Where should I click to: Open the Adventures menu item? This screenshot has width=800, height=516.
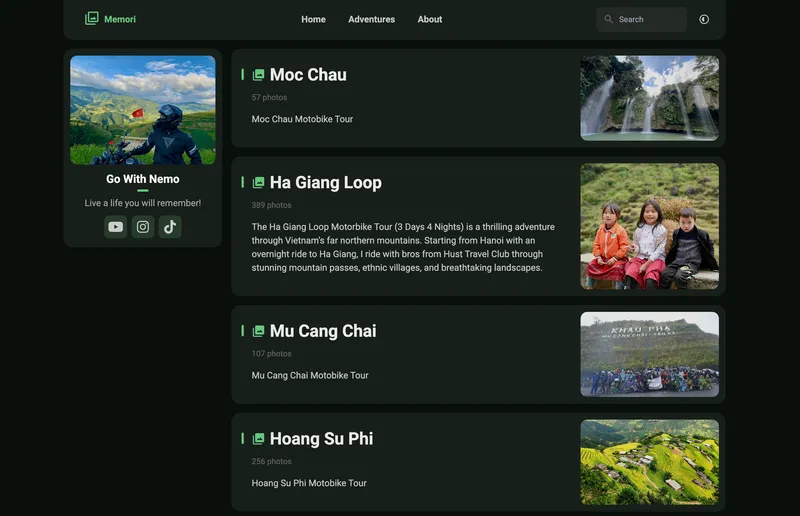pyautogui.click(x=371, y=19)
